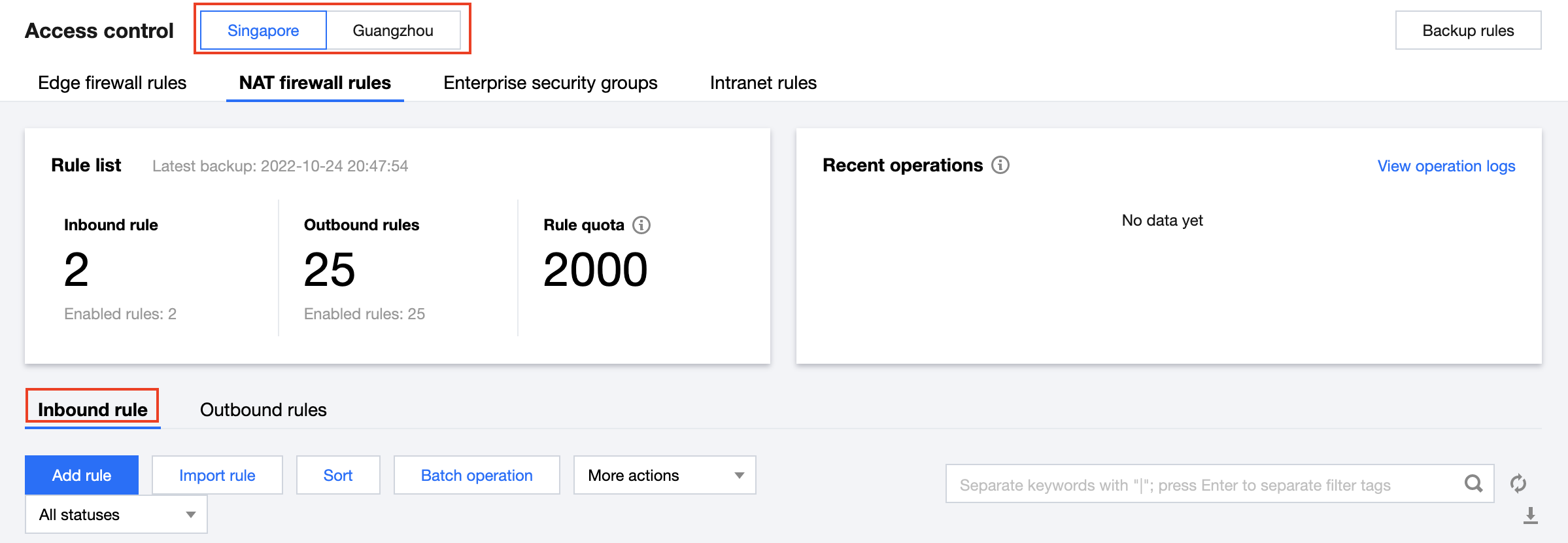This screenshot has height=543, width=1568.
Task: Select the Singapore region
Action: pyautogui.click(x=263, y=31)
